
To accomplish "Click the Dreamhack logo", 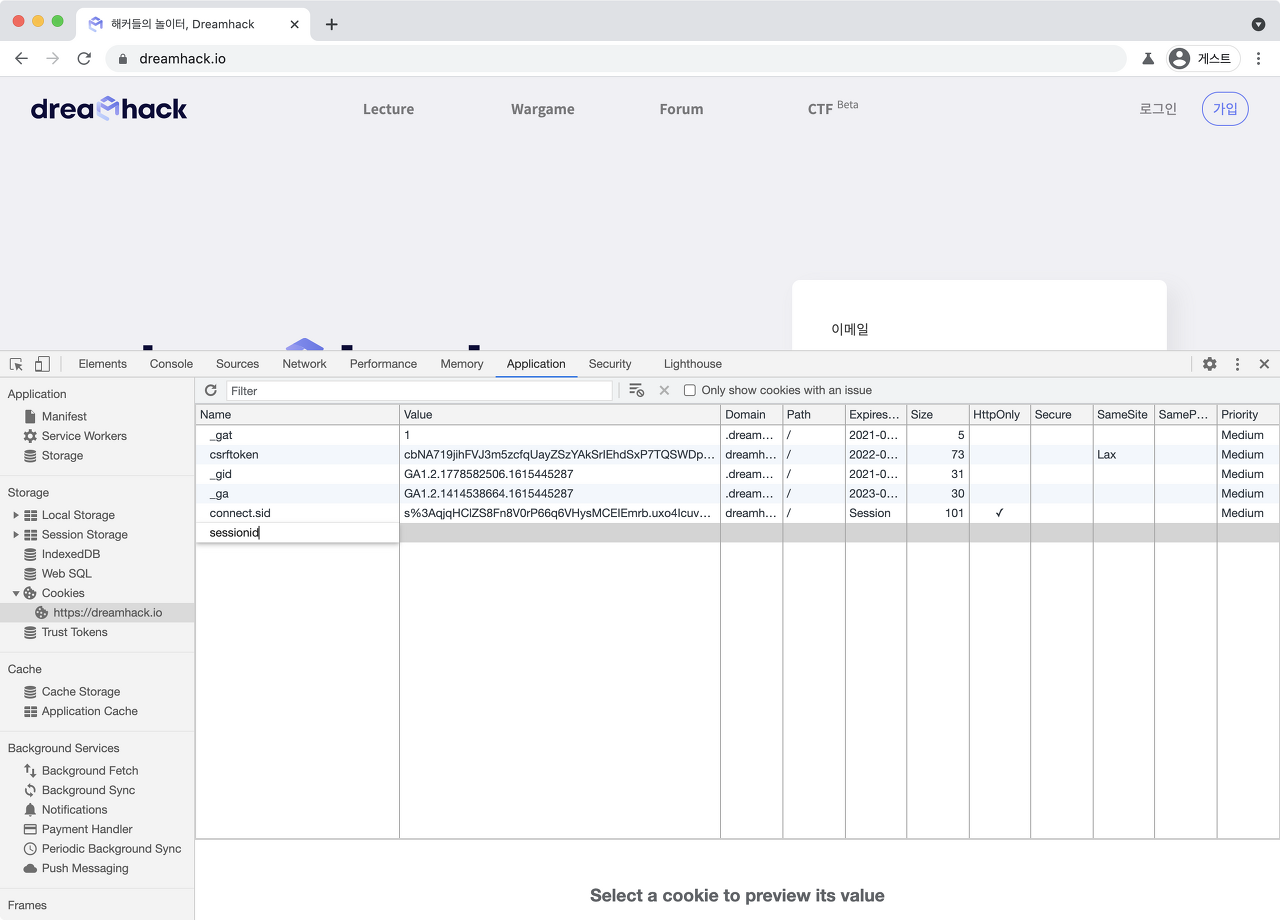I will point(109,108).
